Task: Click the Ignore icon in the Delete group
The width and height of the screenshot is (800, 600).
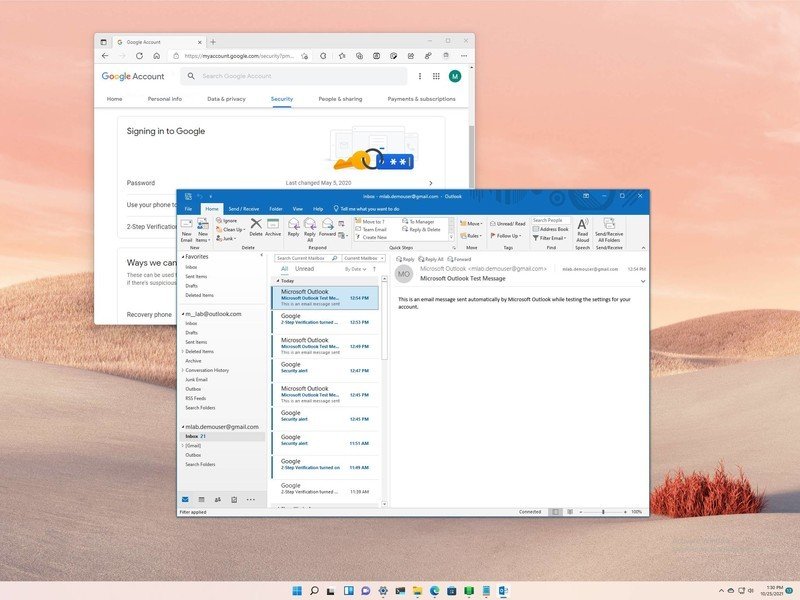Action: 227,220
